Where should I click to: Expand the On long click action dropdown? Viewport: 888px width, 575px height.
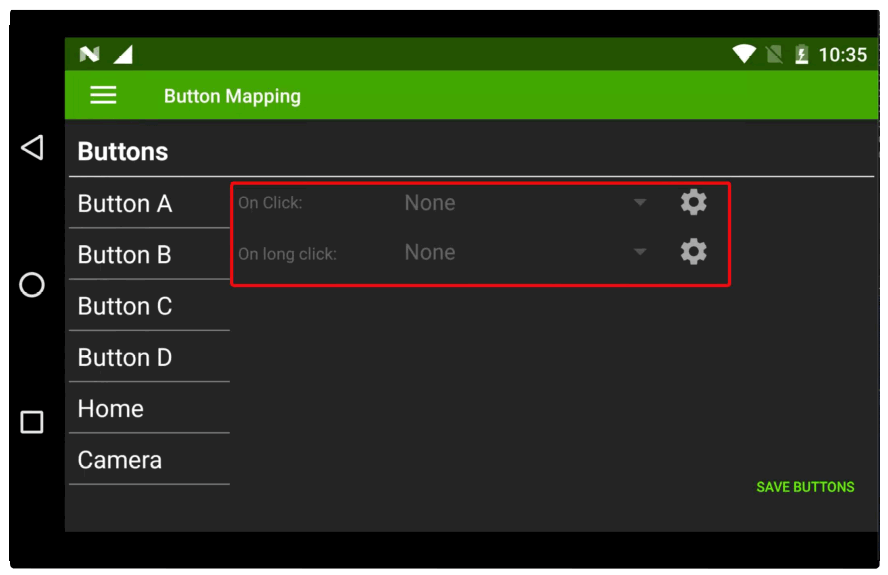pos(525,252)
